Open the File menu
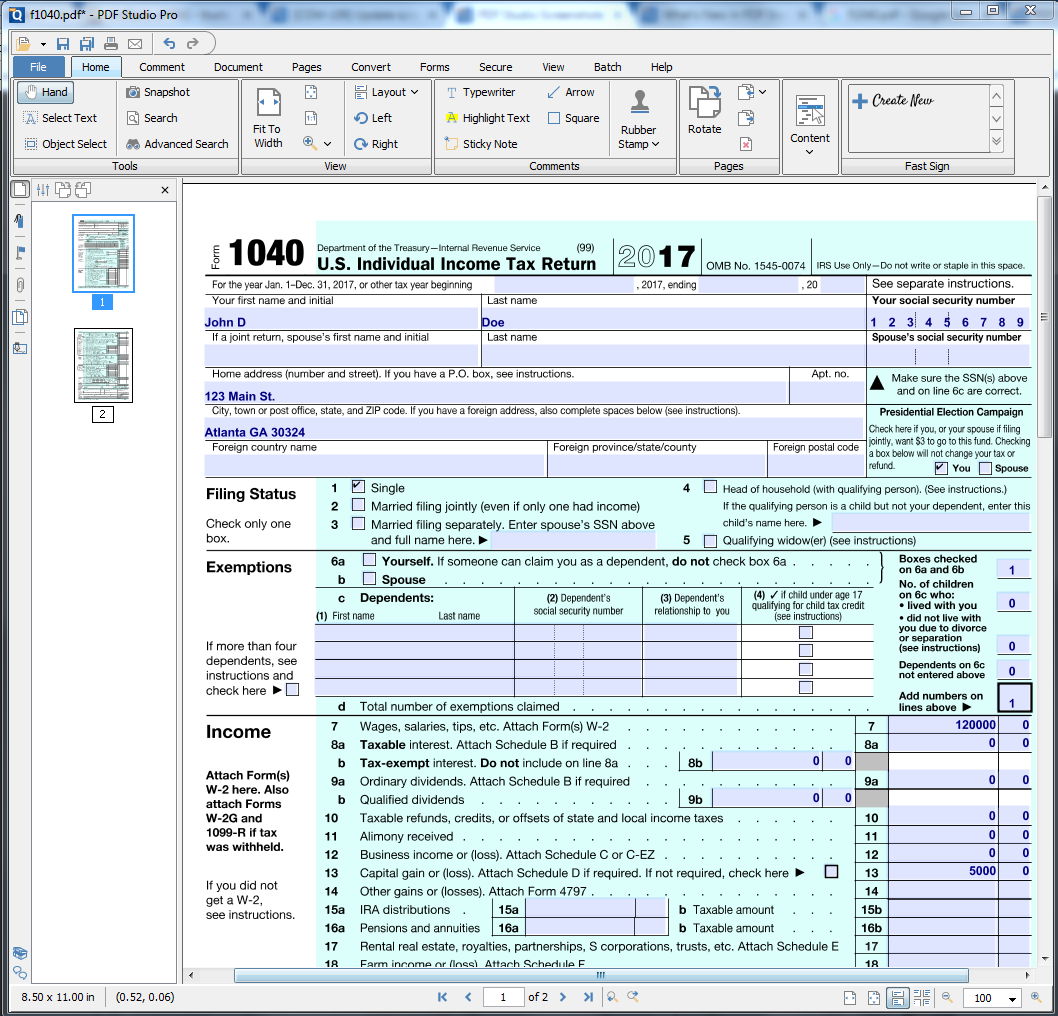The height and width of the screenshot is (1016, 1058). [38, 67]
